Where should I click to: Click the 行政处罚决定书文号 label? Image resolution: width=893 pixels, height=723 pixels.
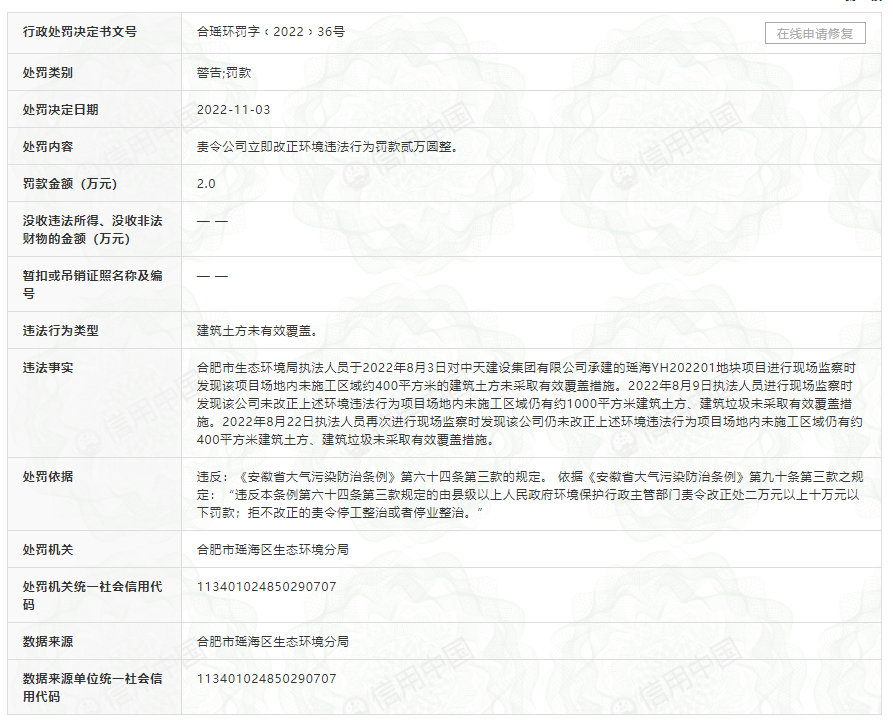(80, 32)
